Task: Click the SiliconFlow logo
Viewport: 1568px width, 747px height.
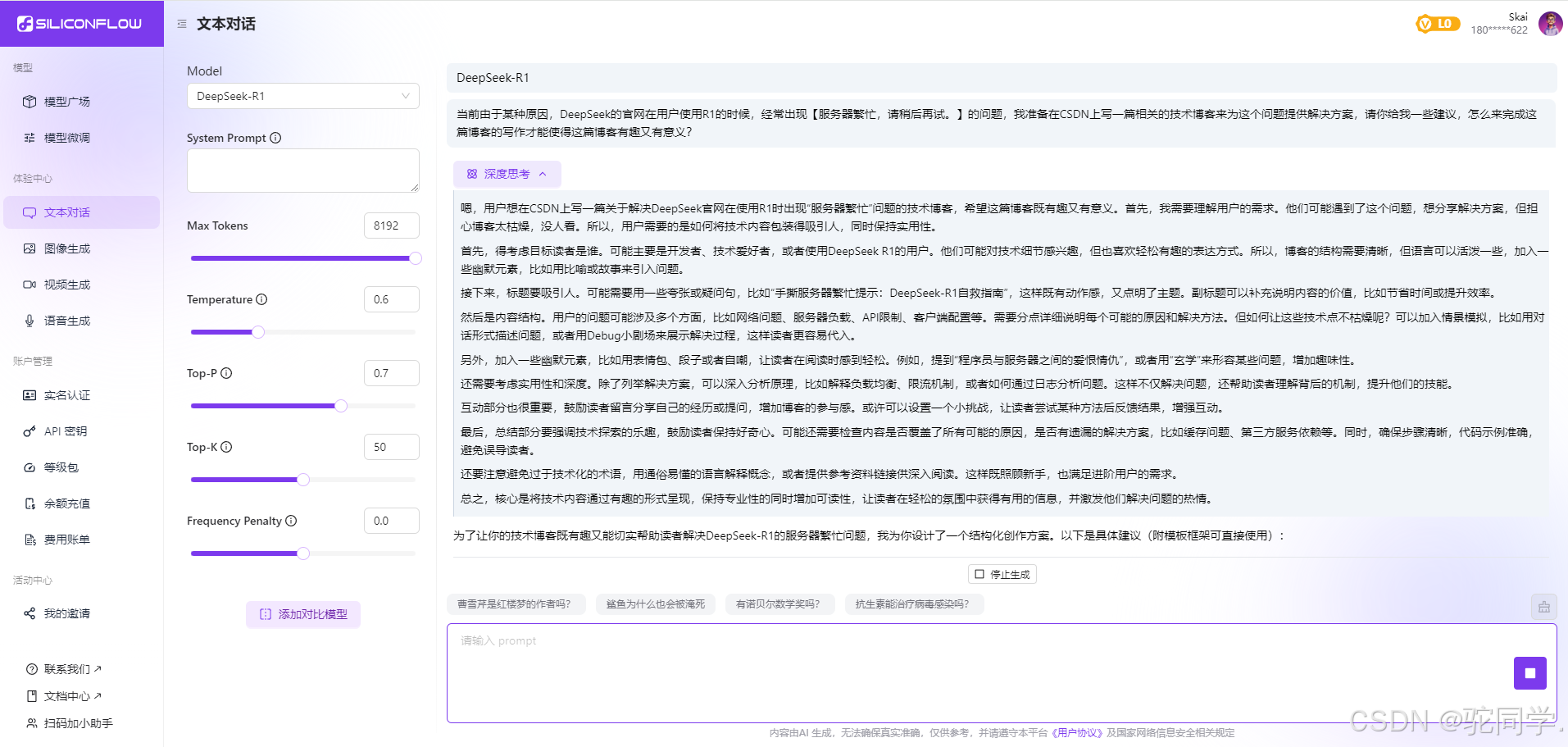Action: click(x=80, y=24)
